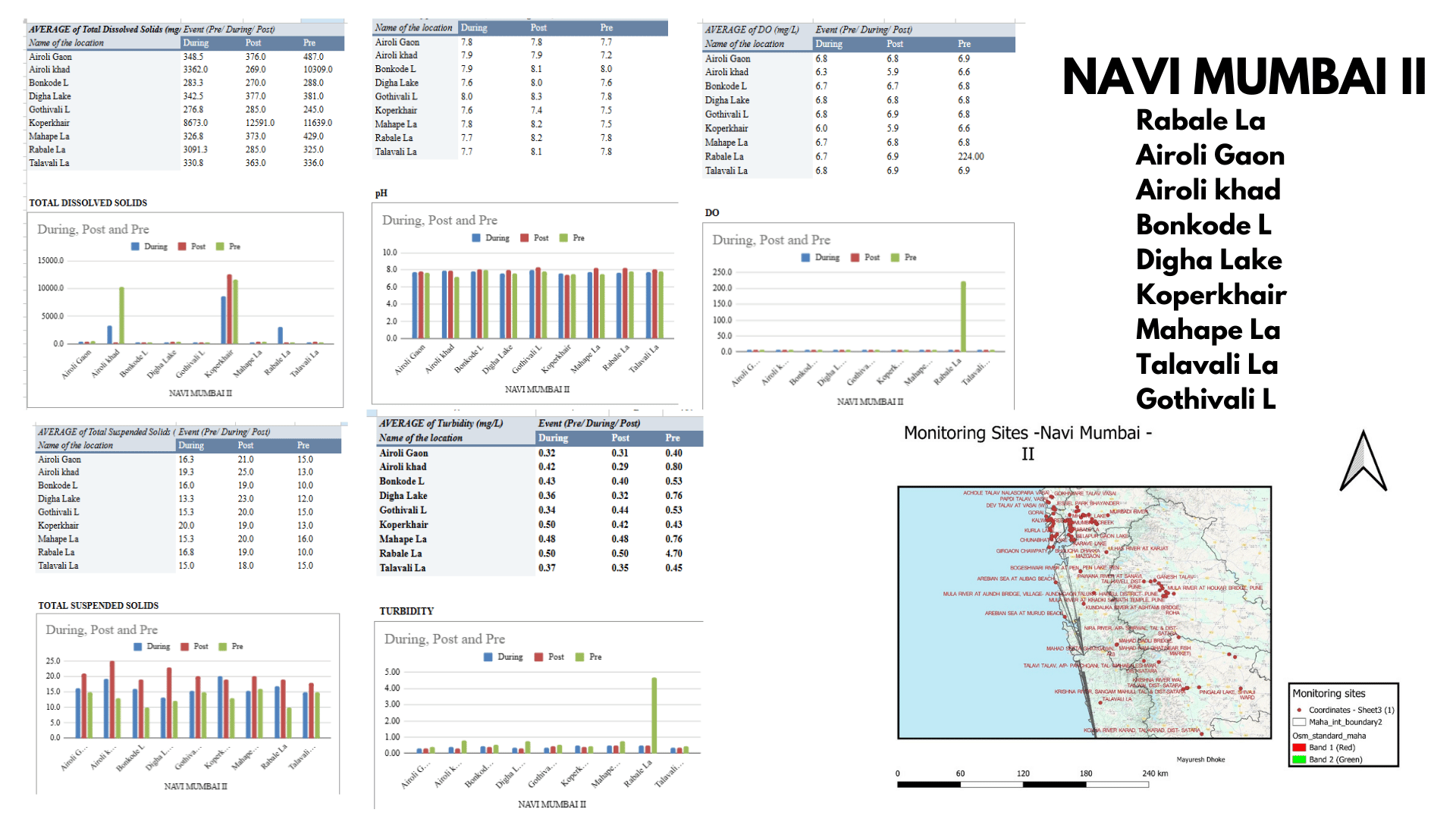
Task: Click the 224.00 value in DO table
Action: 971,156
